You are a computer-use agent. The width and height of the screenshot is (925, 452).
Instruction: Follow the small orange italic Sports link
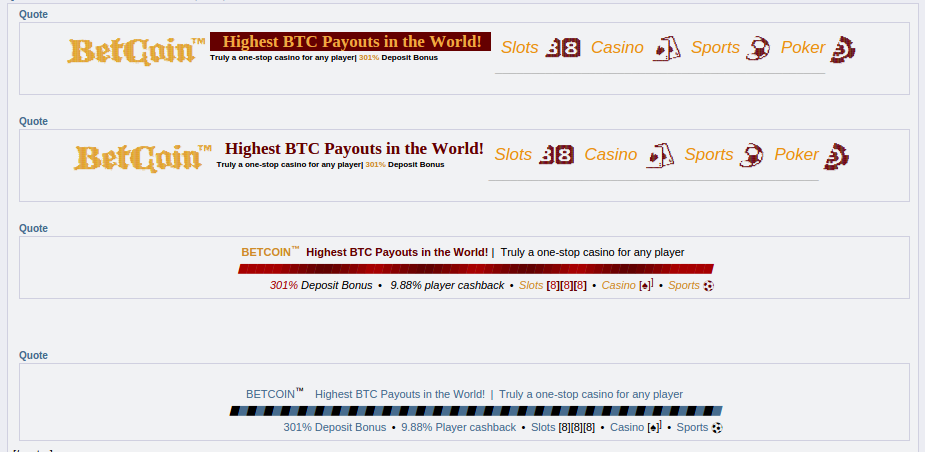(x=684, y=286)
